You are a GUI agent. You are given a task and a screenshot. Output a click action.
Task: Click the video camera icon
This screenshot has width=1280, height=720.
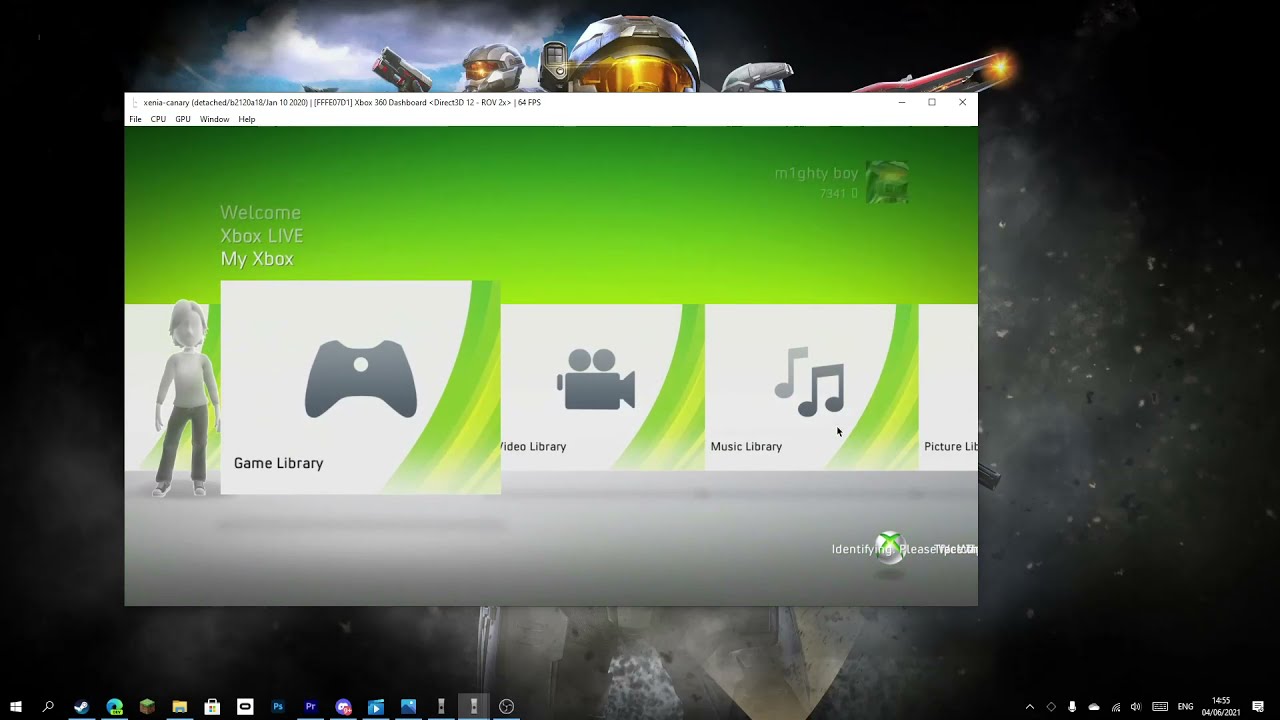tap(596, 380)
